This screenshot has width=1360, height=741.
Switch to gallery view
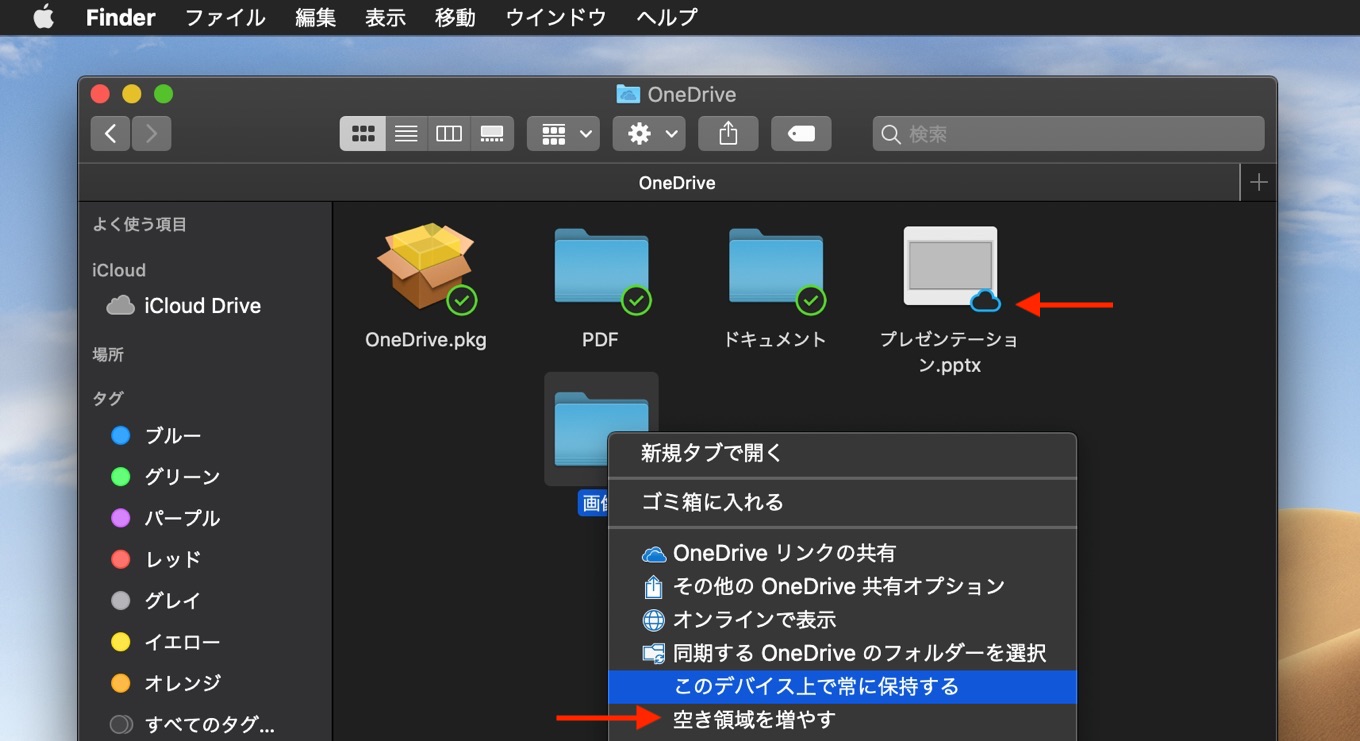click(x=492, y=133)
